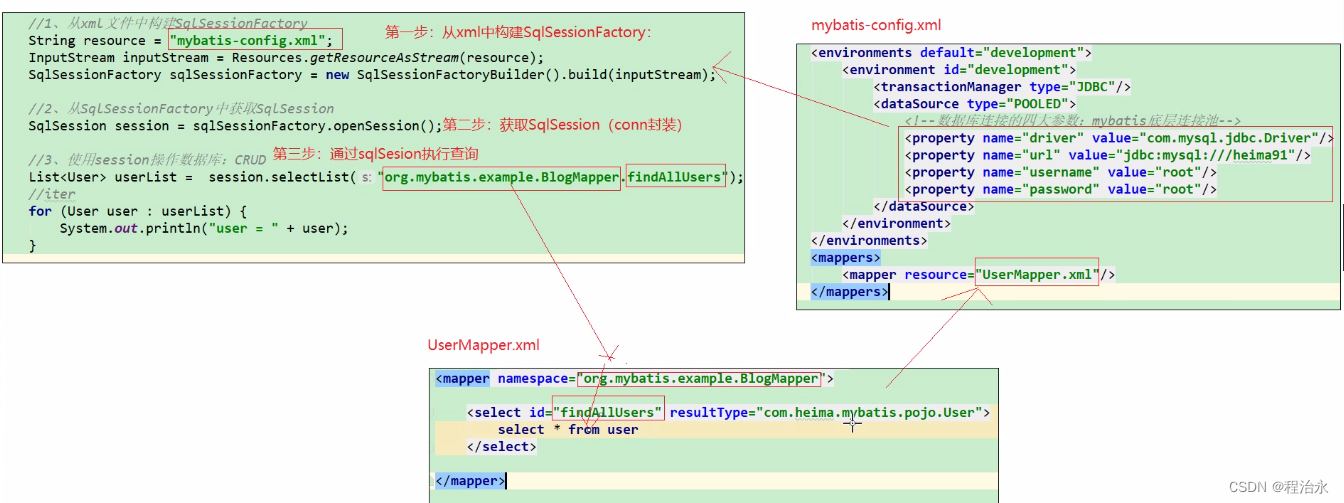Screen dimensions: 1344x503
Task: Click the '<mapper namespace="org.mybatis.example.BlogMapper">' line
Action: pyautogui.click(x=635, y=379)
